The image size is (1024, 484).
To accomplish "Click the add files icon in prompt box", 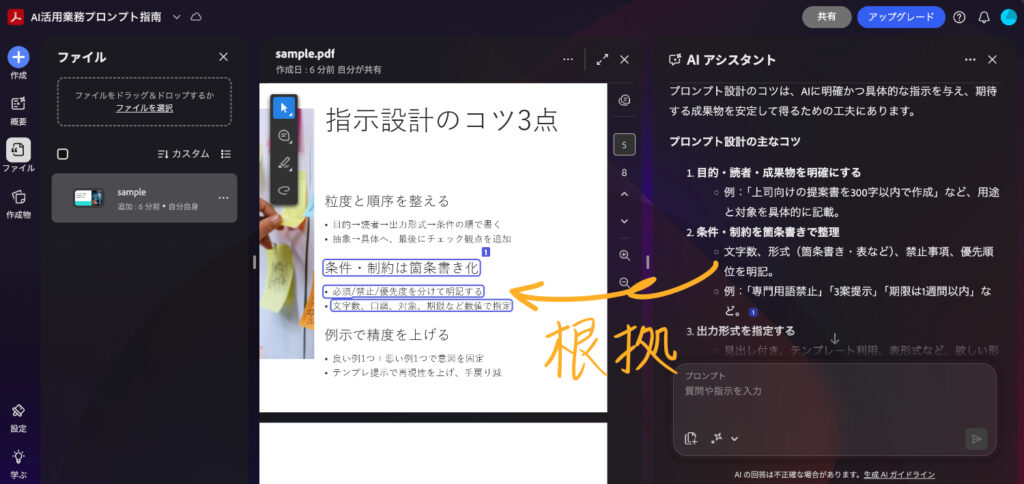I will 691,438.
